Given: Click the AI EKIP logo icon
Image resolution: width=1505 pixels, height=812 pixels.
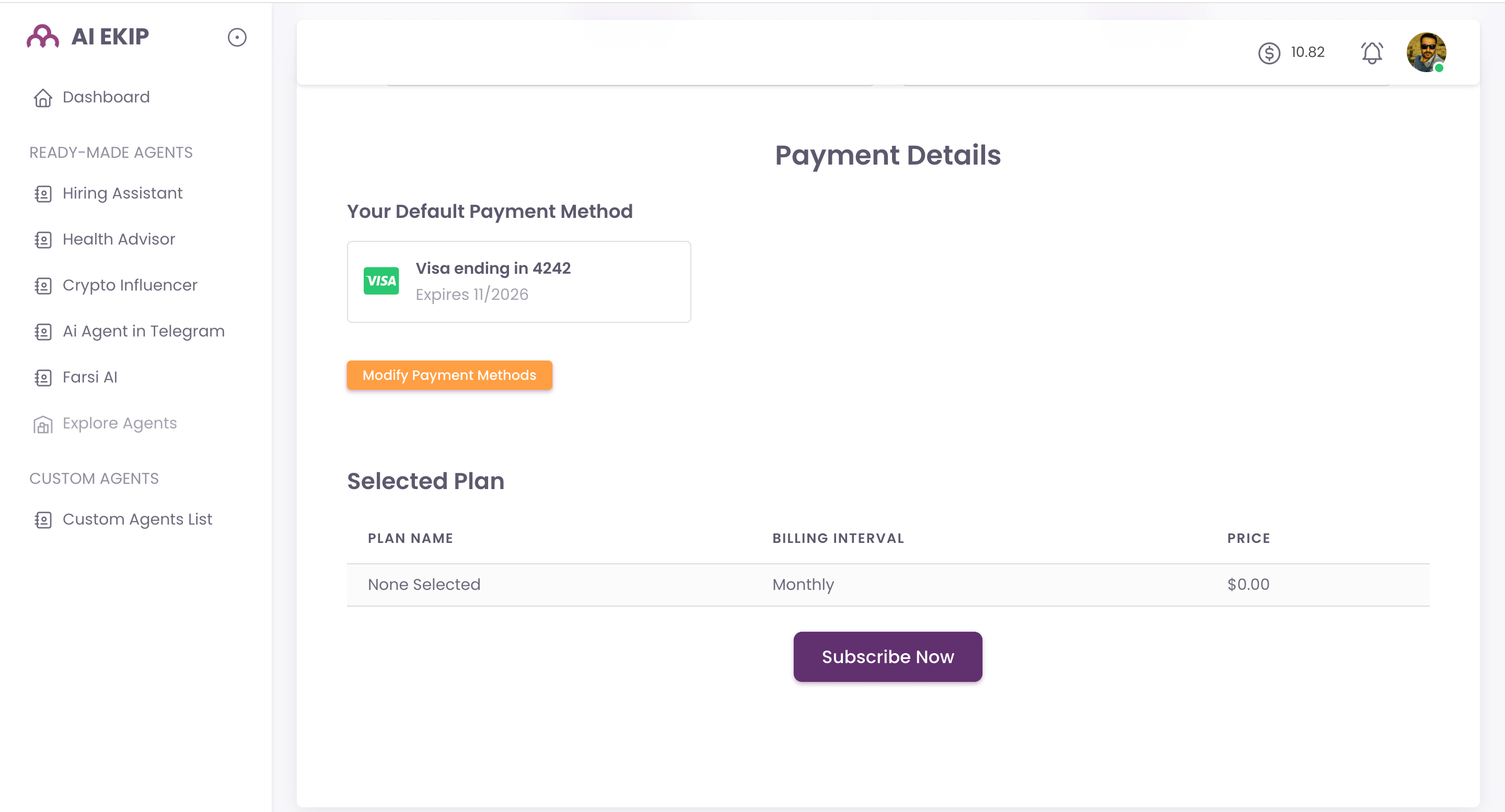Looking at the screenshot, I should (x=43, y=37).
